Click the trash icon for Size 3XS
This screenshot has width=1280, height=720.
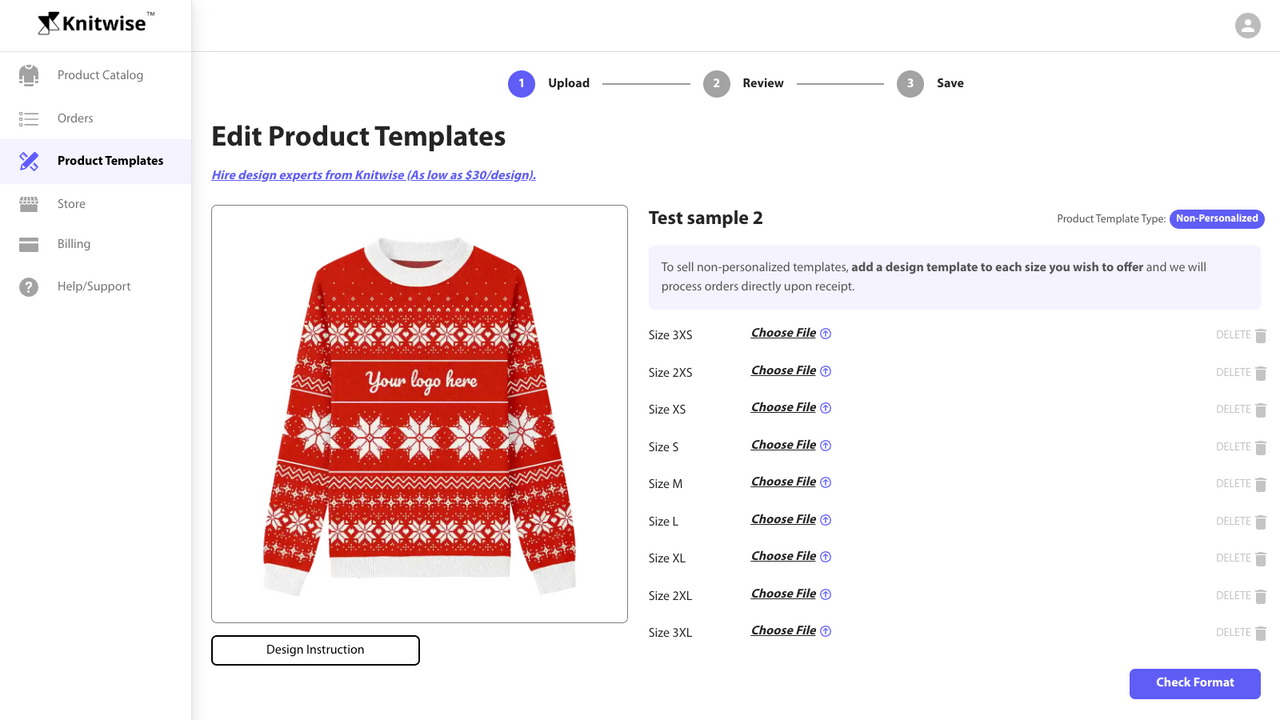point(1261,335)
